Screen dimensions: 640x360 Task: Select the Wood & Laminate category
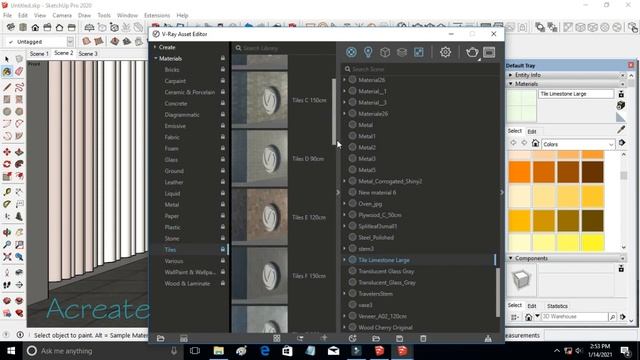point(187,283)
